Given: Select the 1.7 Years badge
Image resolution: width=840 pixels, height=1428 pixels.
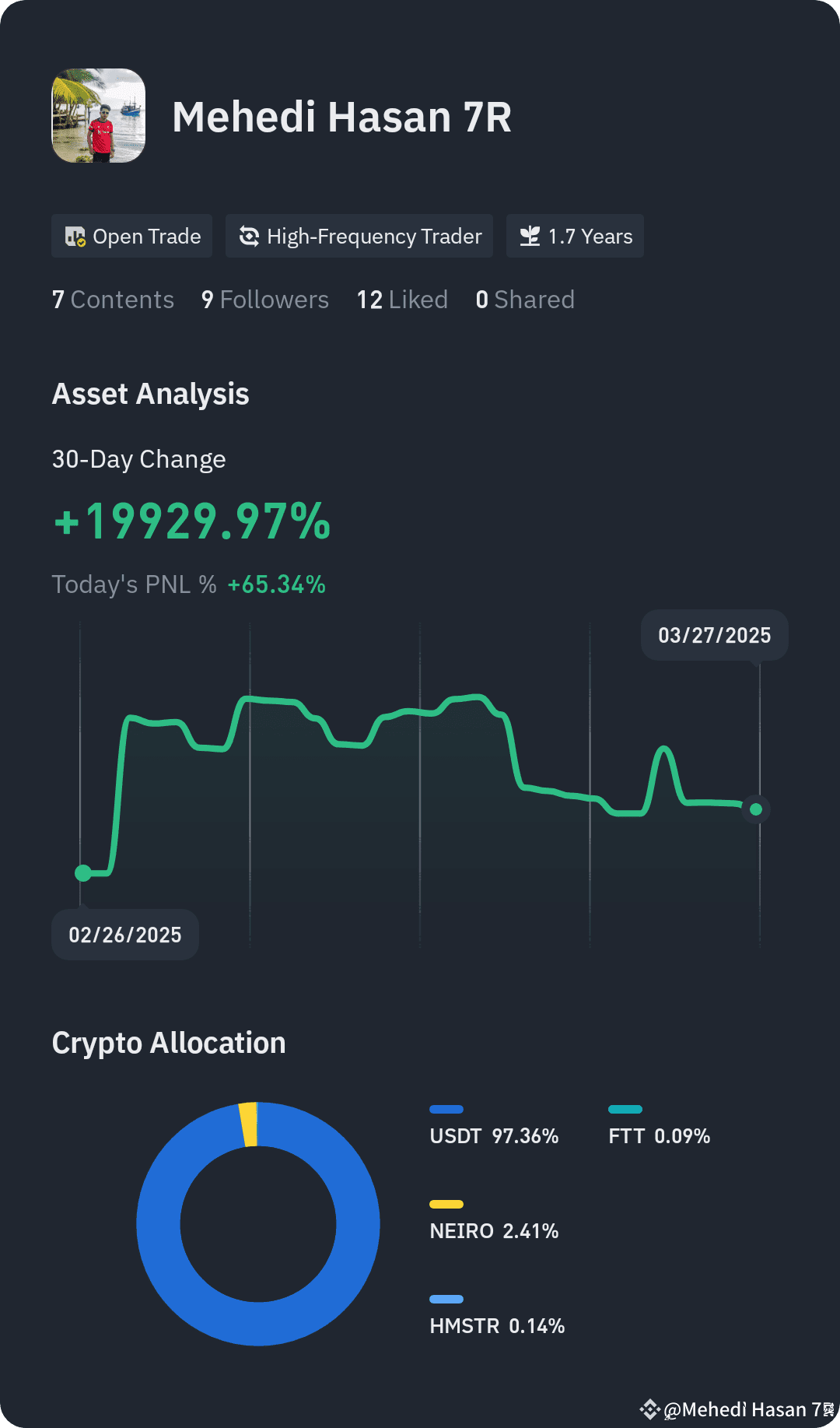Looking at the screenshot, I should coord(575,236).
